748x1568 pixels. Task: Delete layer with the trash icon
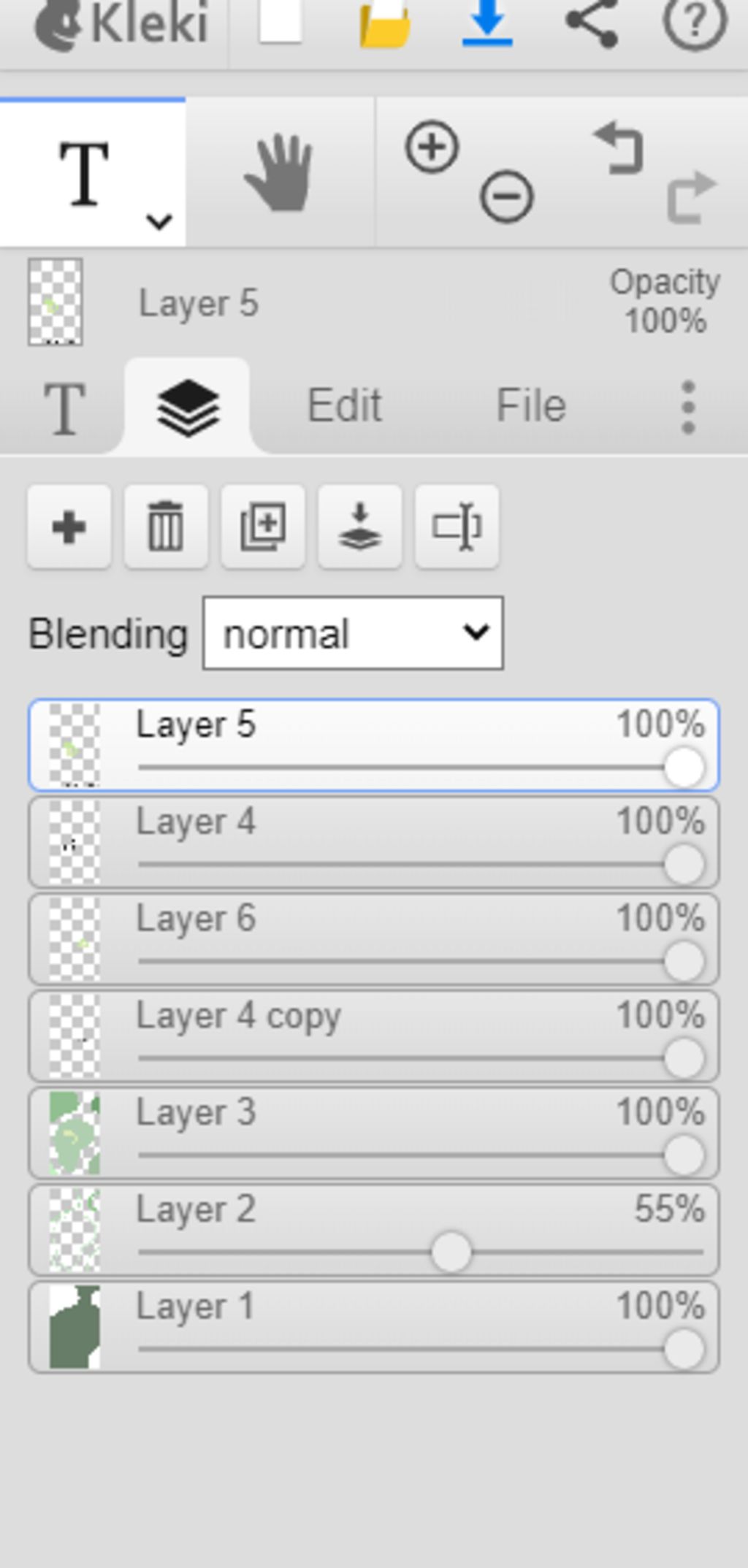(x=166, y=527)
